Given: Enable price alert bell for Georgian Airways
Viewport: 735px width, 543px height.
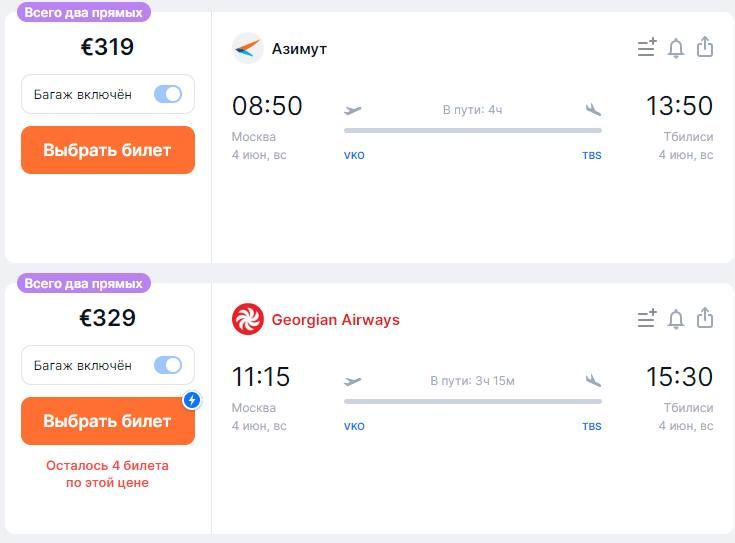Looking at the screenshot, I should pos(676,319).
